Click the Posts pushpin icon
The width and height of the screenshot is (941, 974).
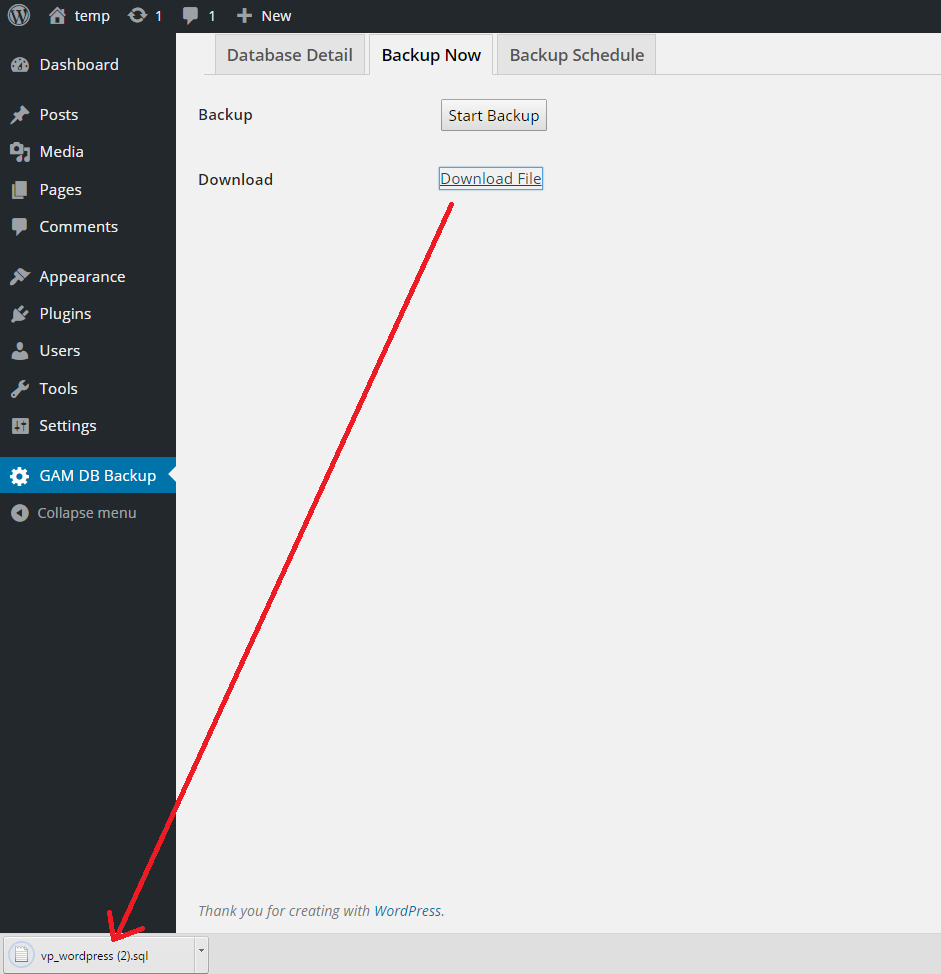pos(20,114)
